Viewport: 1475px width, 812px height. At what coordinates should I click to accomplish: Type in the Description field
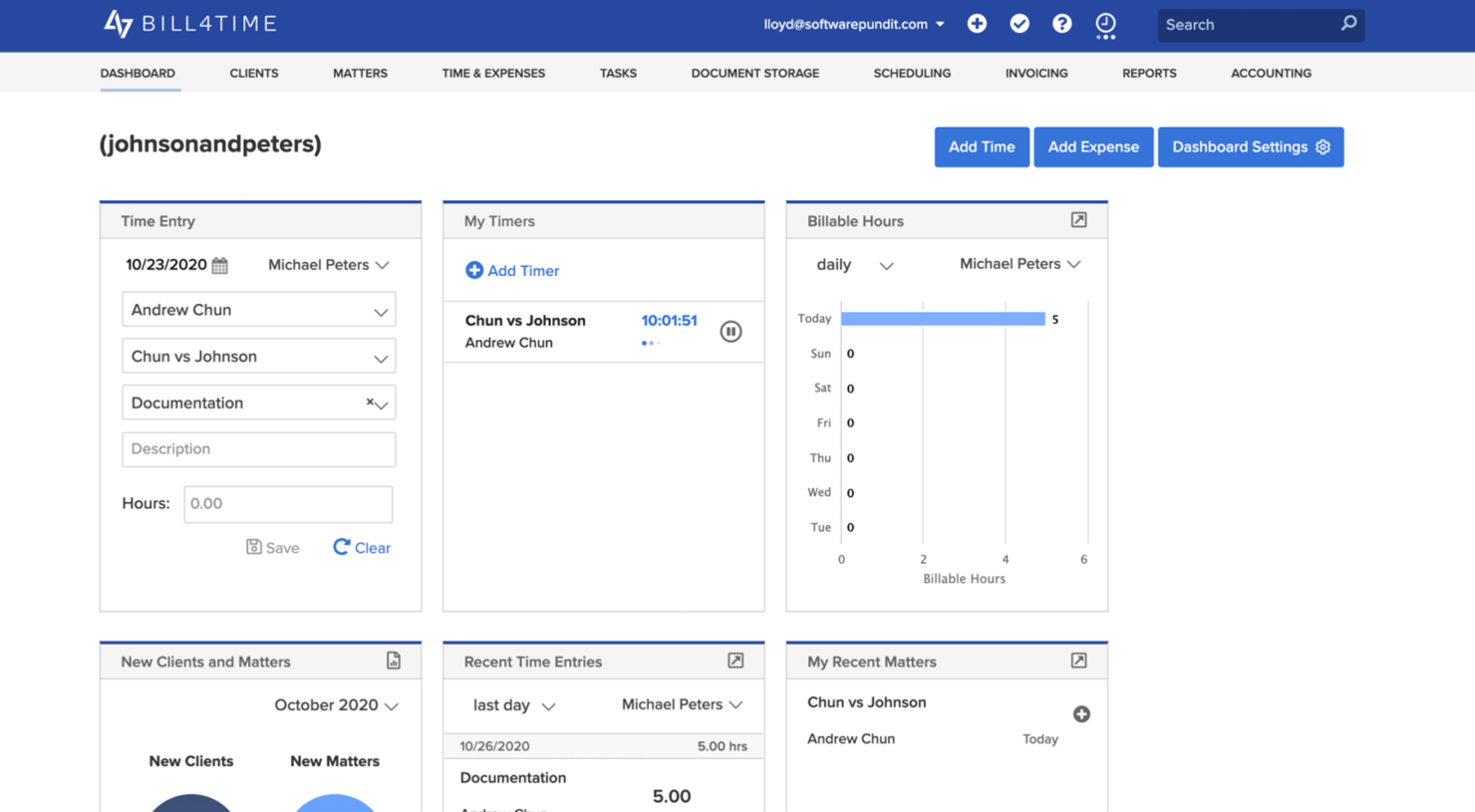[x=258, y=449]
